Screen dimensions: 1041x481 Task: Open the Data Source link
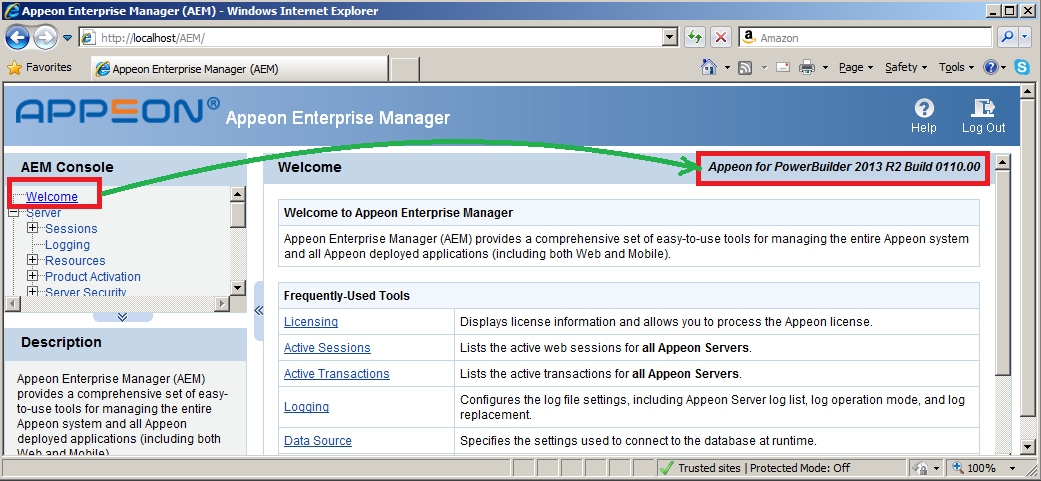[x=318, y=441]
